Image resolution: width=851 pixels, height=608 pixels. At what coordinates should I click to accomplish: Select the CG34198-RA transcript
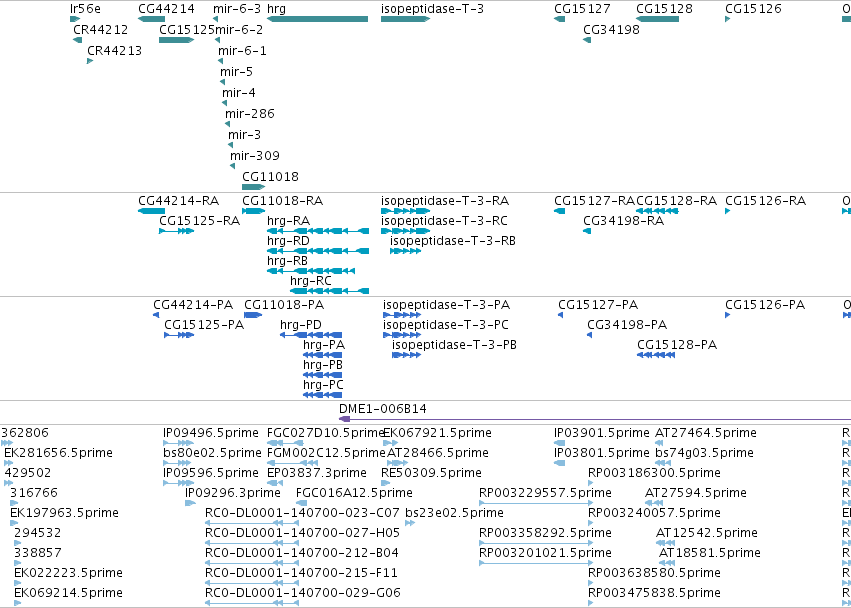[x=587, y=231]
